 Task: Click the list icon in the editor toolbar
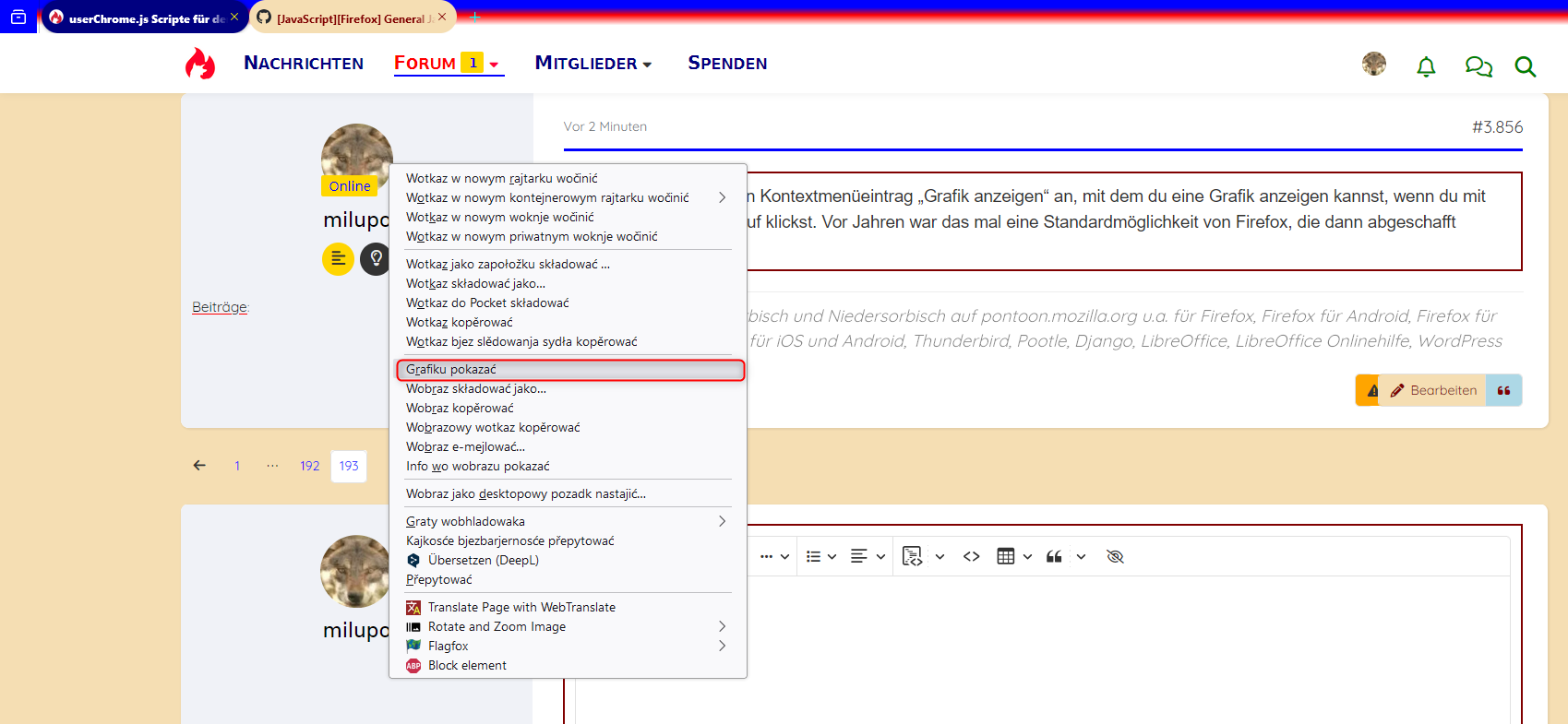[x=813, y=556]
